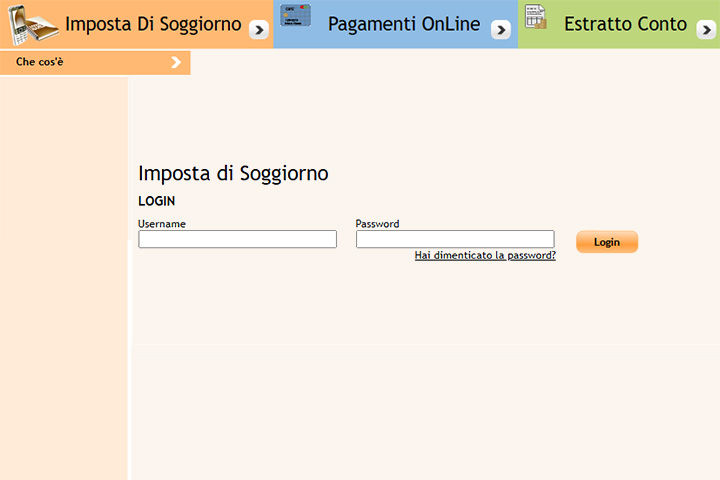
Task: Focus the Username text field
Action: tap(237, 239)
